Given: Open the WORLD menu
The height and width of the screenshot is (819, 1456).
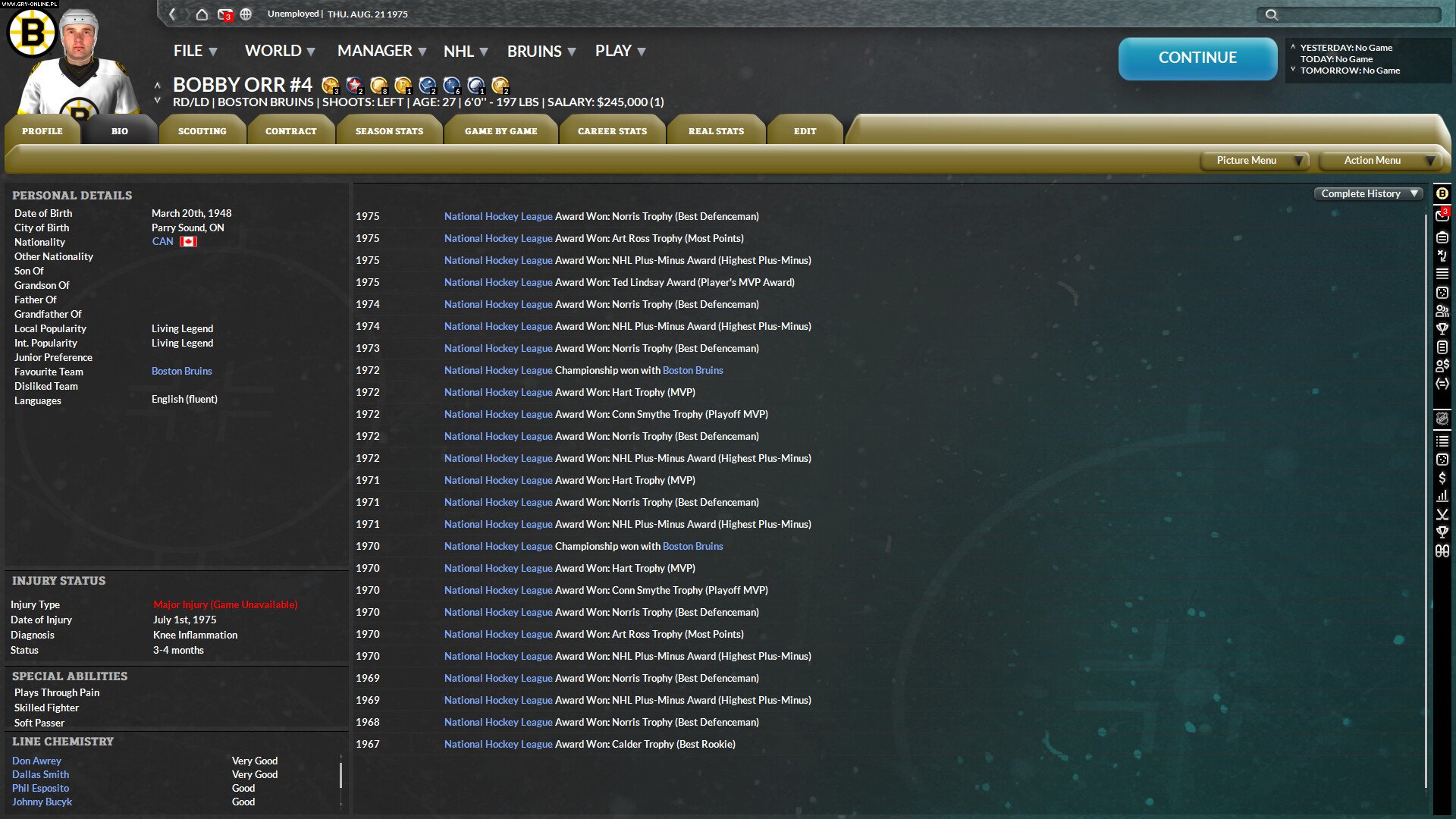Looking at the screenshot, I should 273,51.
